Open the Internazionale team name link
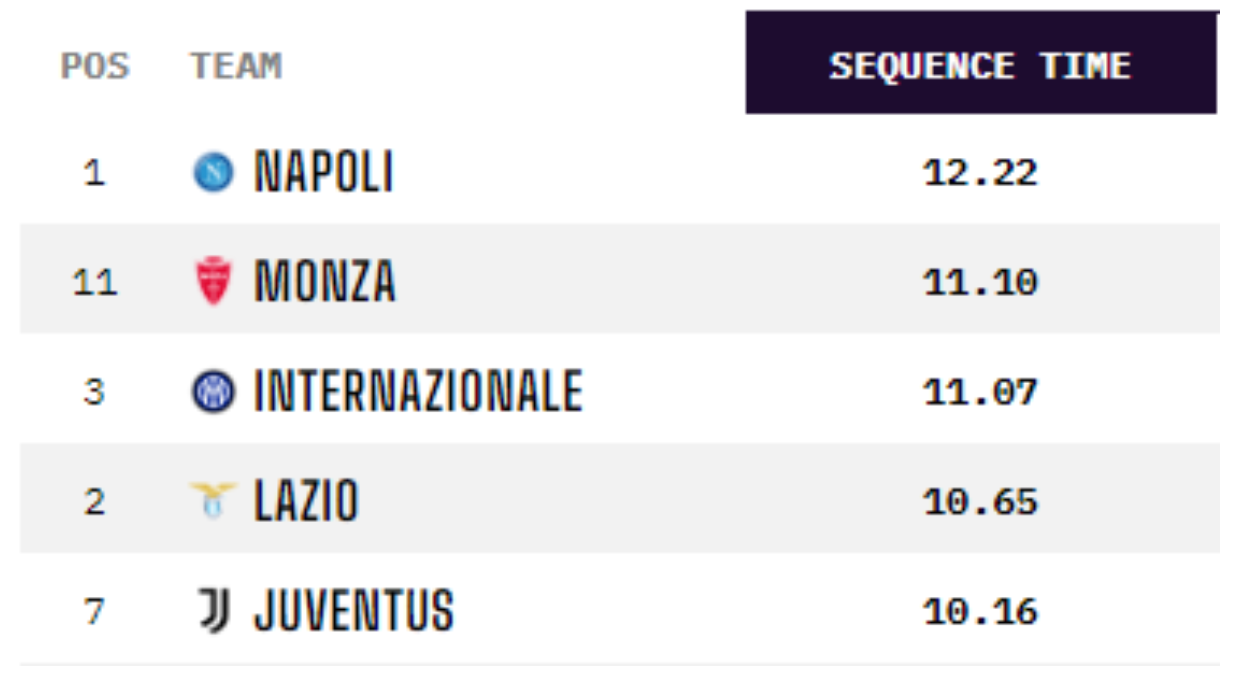Image resolution: width=1252 pixels, height=676 pixels. (x=418, y=391)
